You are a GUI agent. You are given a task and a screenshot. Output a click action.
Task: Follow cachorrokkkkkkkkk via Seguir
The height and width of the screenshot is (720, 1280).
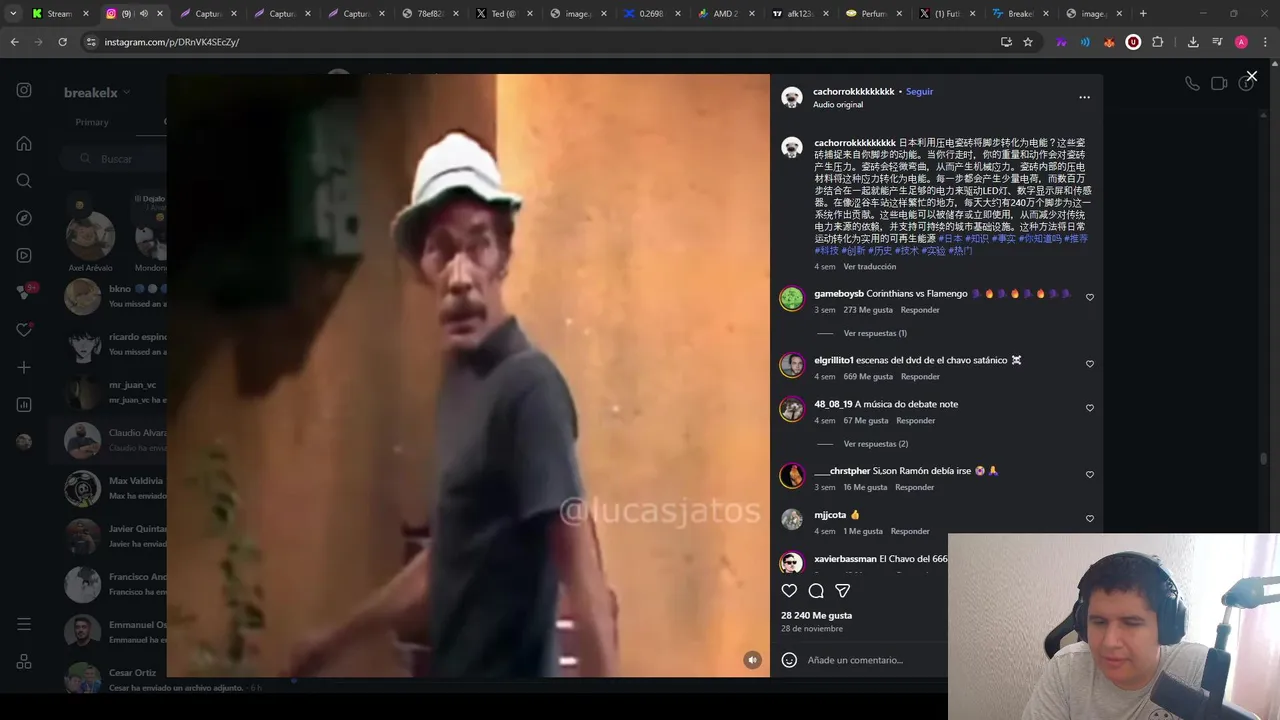point(919,91)
